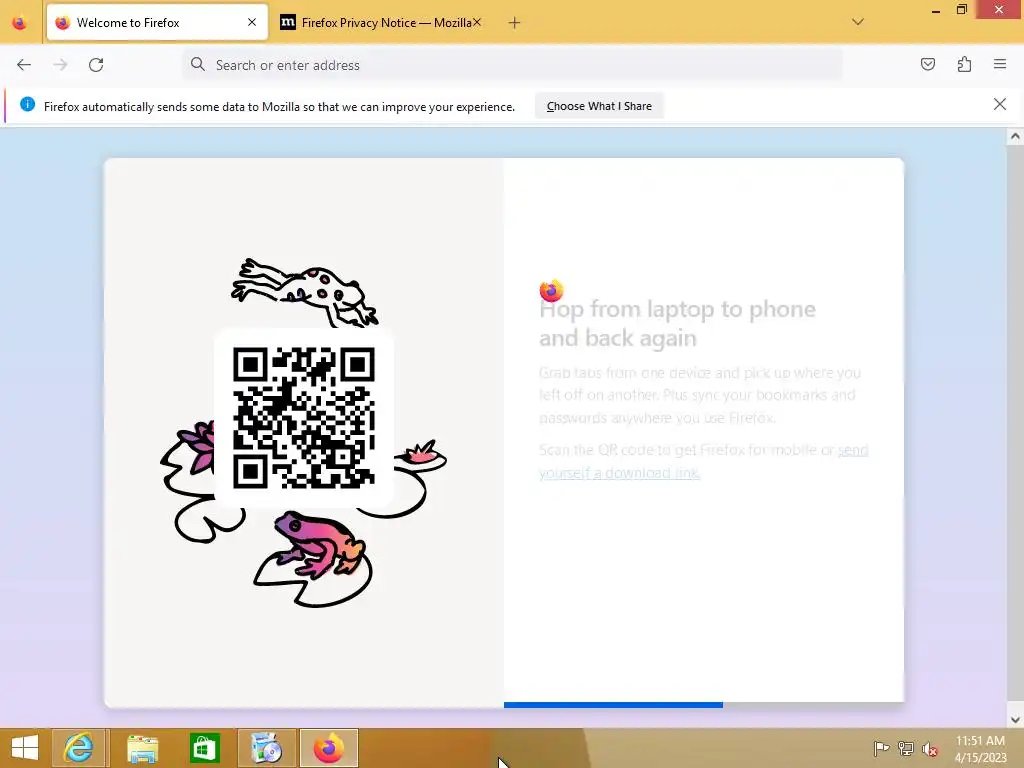Viewport: 1024px width, 768px height.
Task: Go forward one page
Action: [x=60, y=65]
